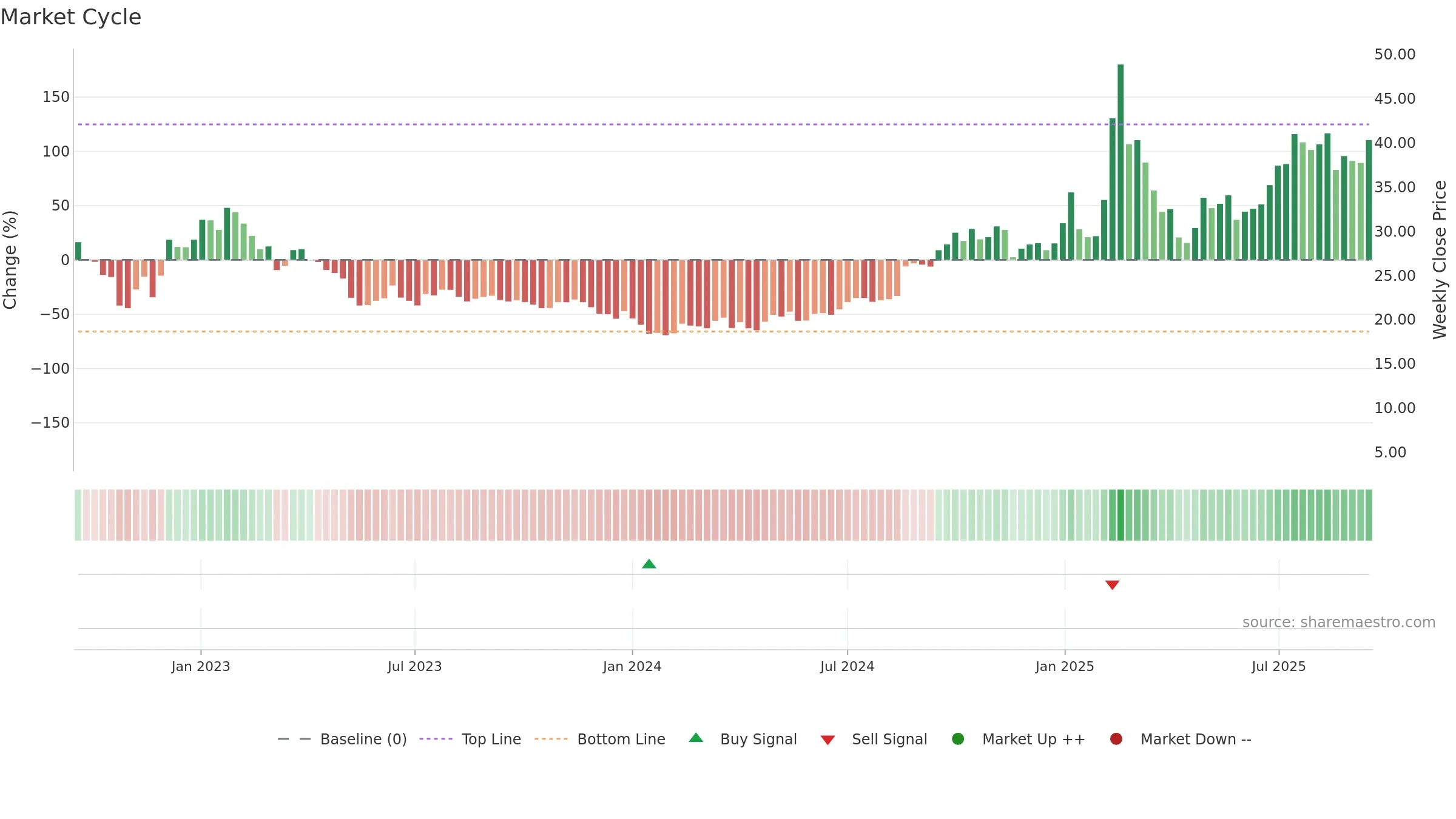The width and height of the screenshot is (1456, 819).
Task: Click the −100 left axis tick label
Action: 50,368
